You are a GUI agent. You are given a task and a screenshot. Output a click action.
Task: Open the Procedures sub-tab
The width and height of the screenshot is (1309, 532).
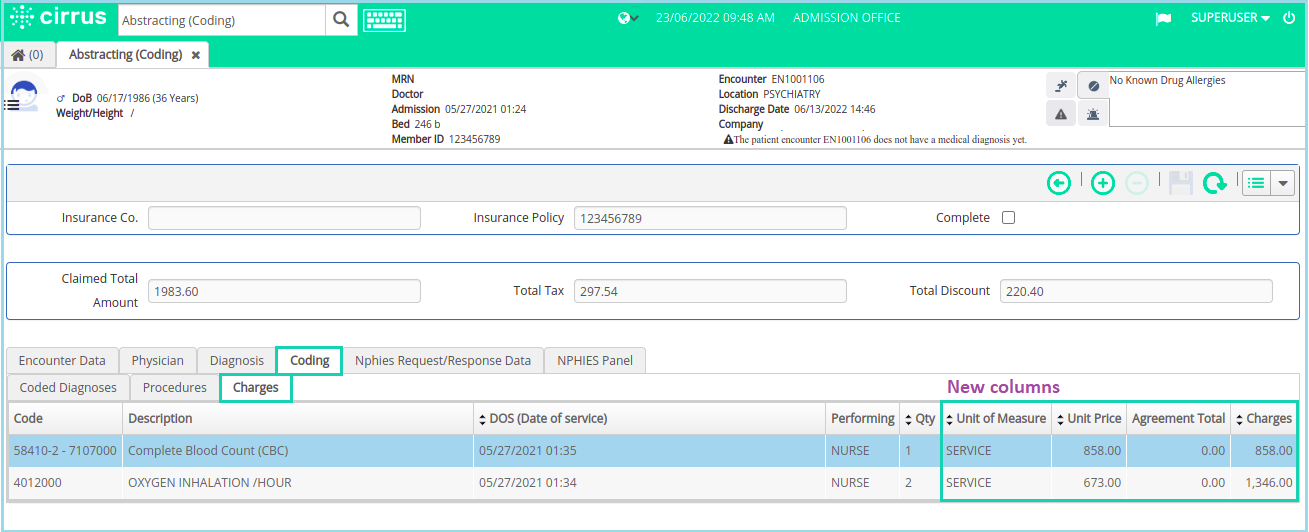click(x=174, y=387)
